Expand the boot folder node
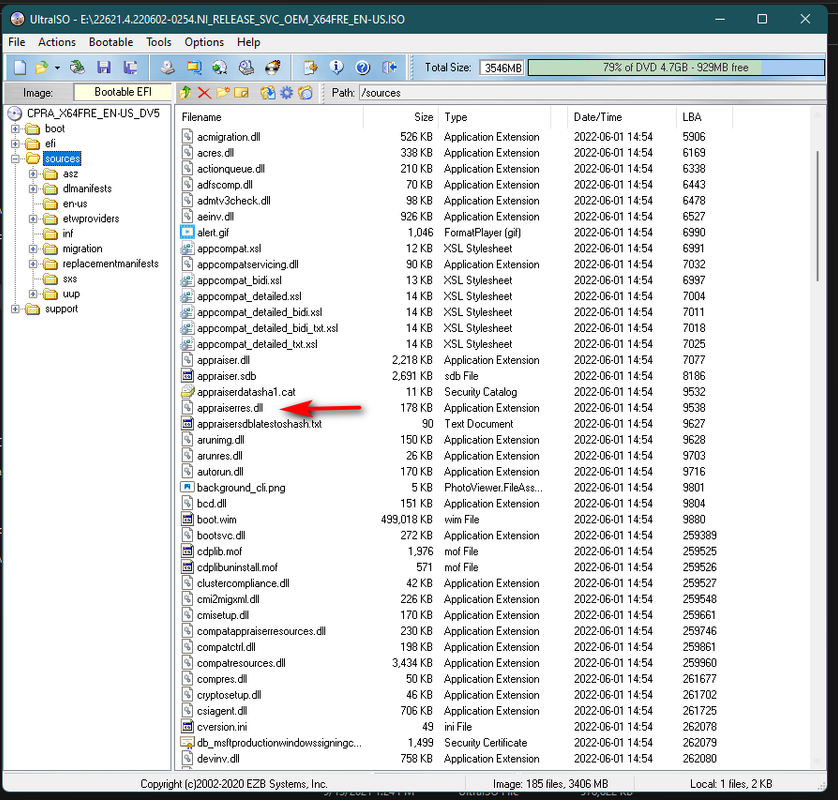Screen dimensions: 838x800 pos(15,129)
